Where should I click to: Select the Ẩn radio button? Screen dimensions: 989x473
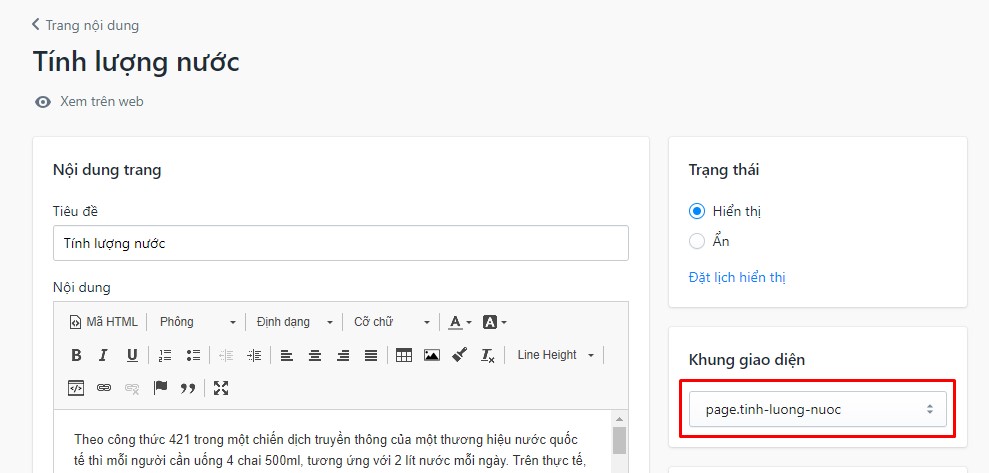click(x=696, y=241)
